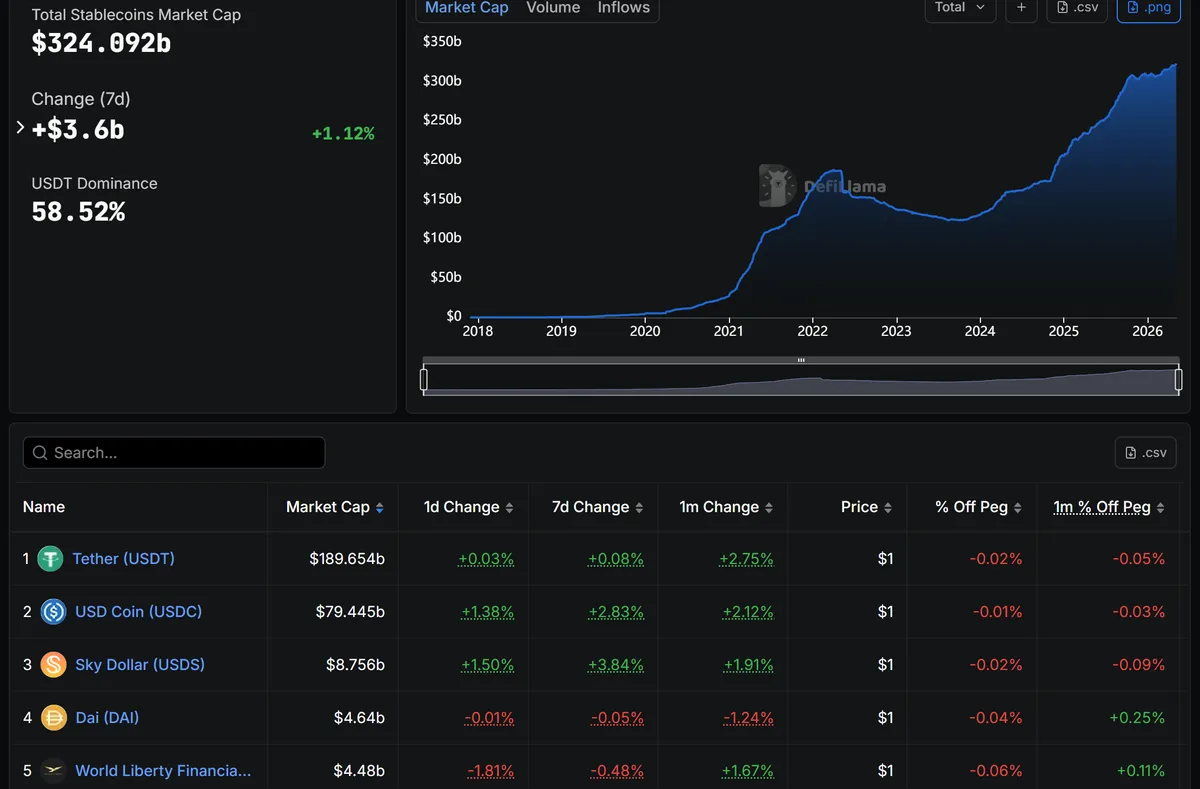Viewport: 1200px width, 789px height.
Task: Open the Dai (DAI) link
Action: 107,718
